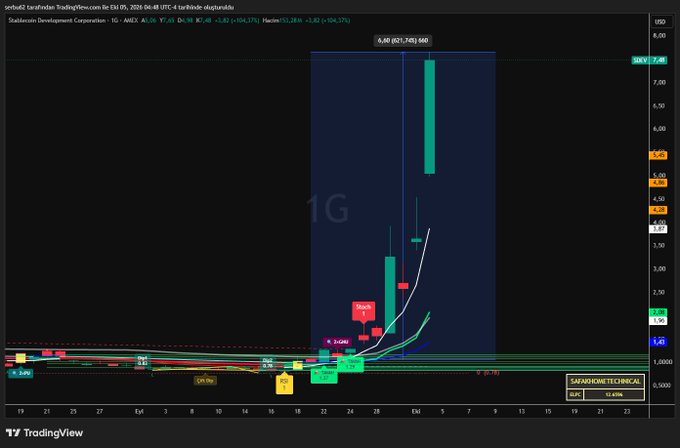Click the Hacim volume value in header
This screenshot has height=448, width=680.
pos(290,20)
